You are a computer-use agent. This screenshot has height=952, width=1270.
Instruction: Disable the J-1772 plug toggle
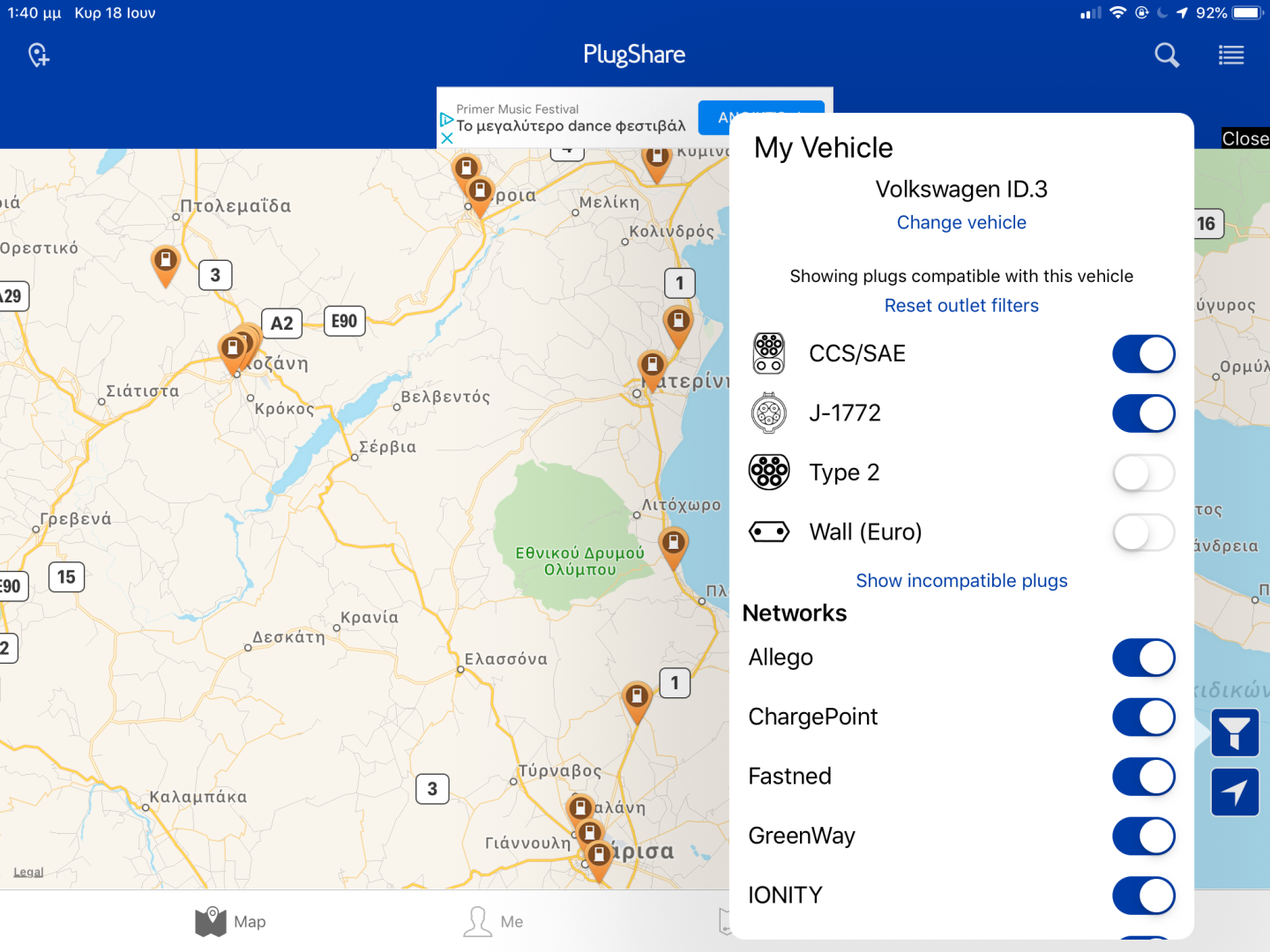coord(1144,413)
